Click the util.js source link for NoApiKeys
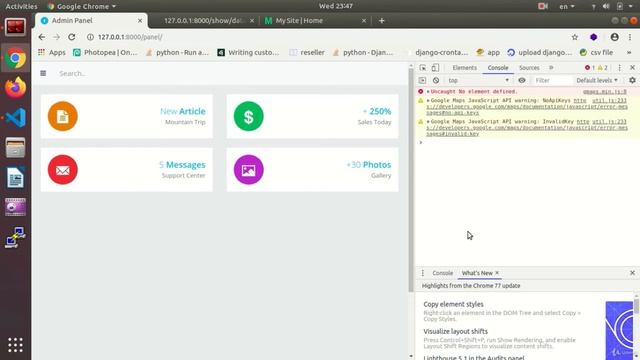 tap(609, 100)
